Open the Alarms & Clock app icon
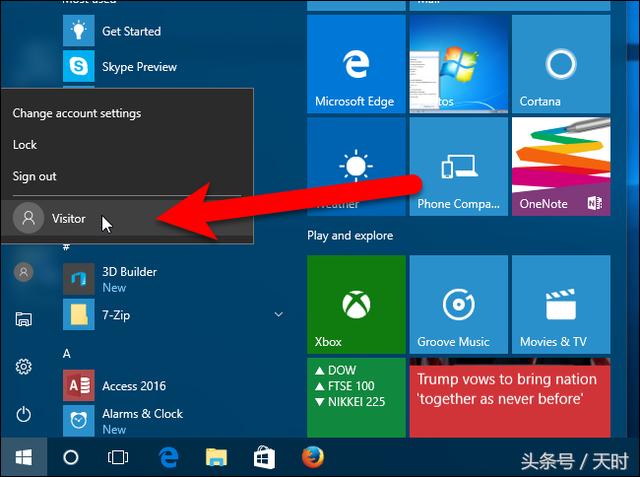 79,420
